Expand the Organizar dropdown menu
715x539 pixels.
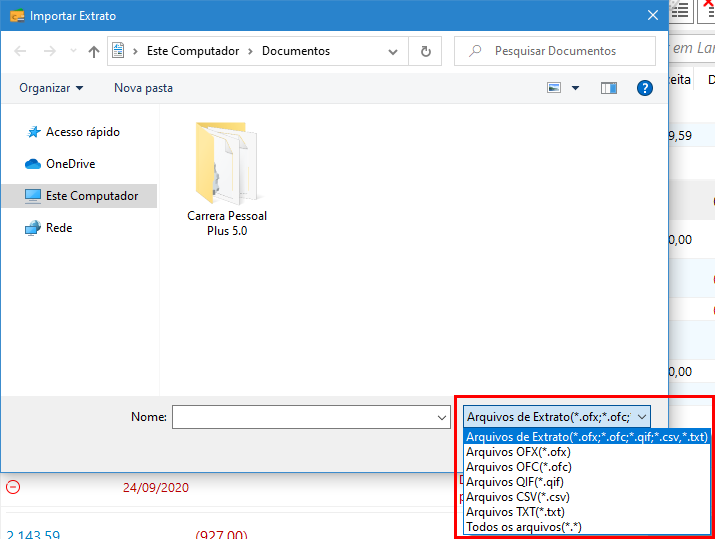coord(51,88)
